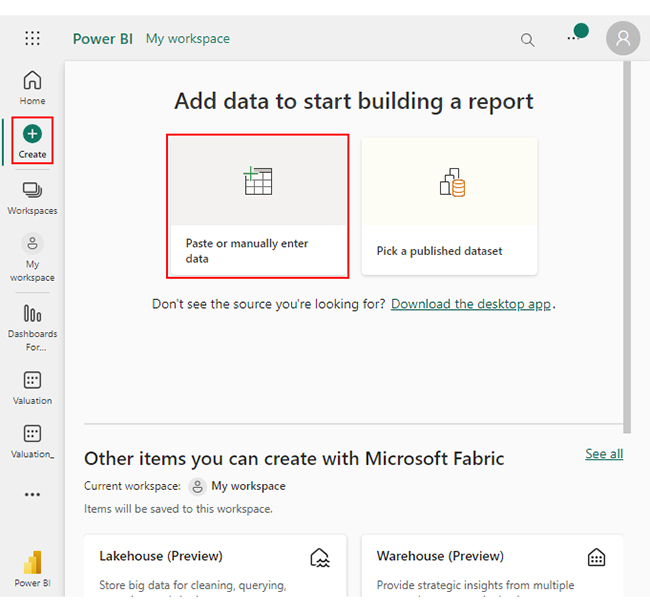Open Workspaces in the sidebar
The height and width of the screenshot is (612, 650).
(32, 198)
